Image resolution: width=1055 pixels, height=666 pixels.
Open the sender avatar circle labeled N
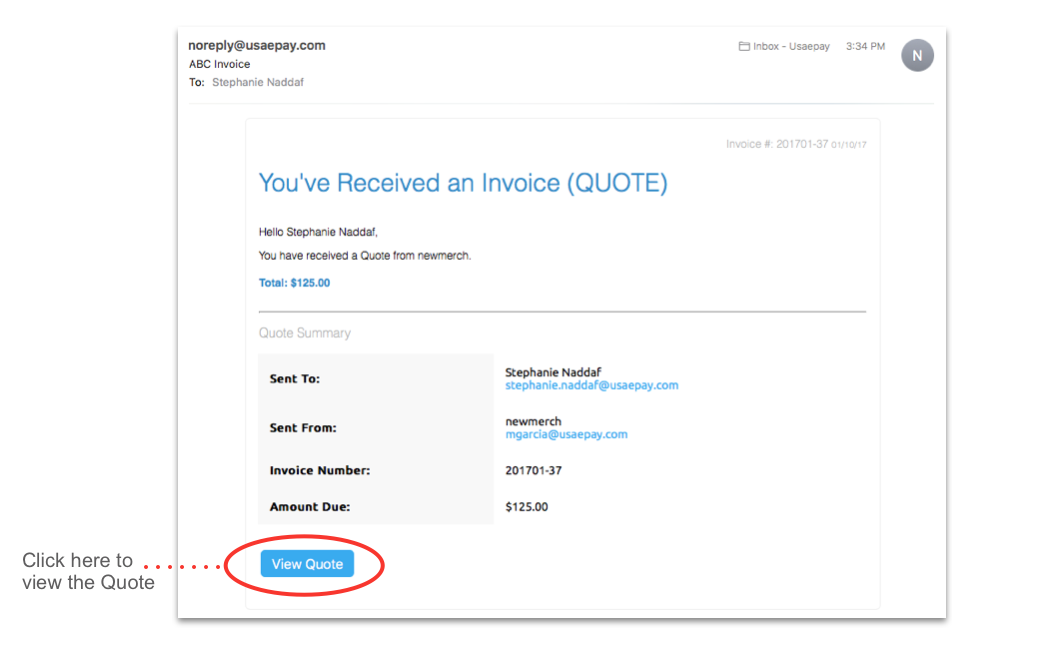917,55
